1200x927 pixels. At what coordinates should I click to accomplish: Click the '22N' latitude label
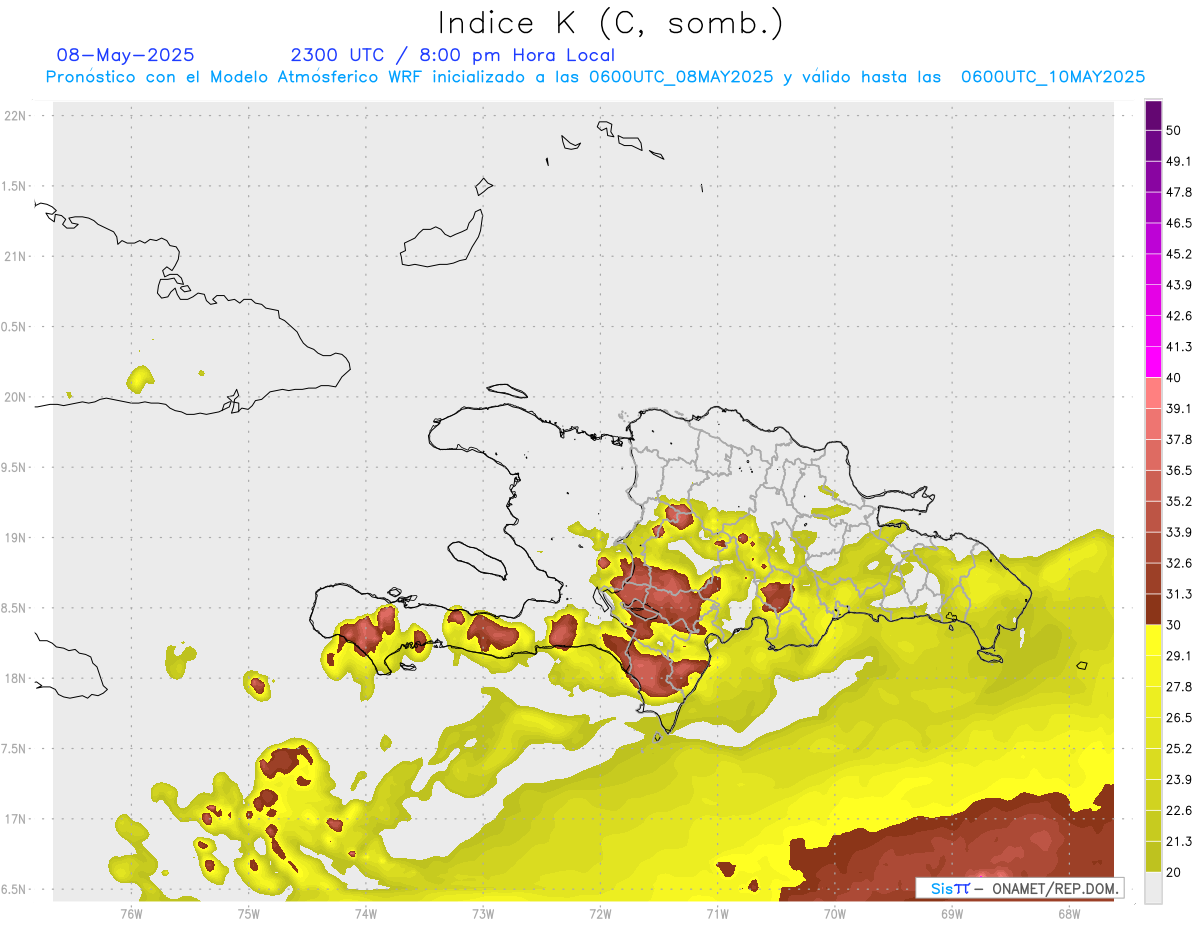pyautogui.click(x=17, y=116)
